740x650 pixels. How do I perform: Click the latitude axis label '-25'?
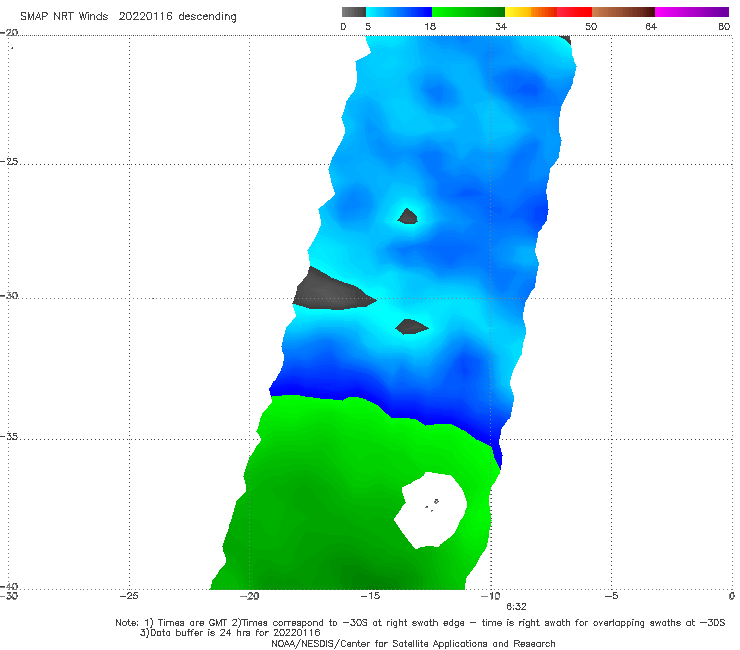(9, 161)
